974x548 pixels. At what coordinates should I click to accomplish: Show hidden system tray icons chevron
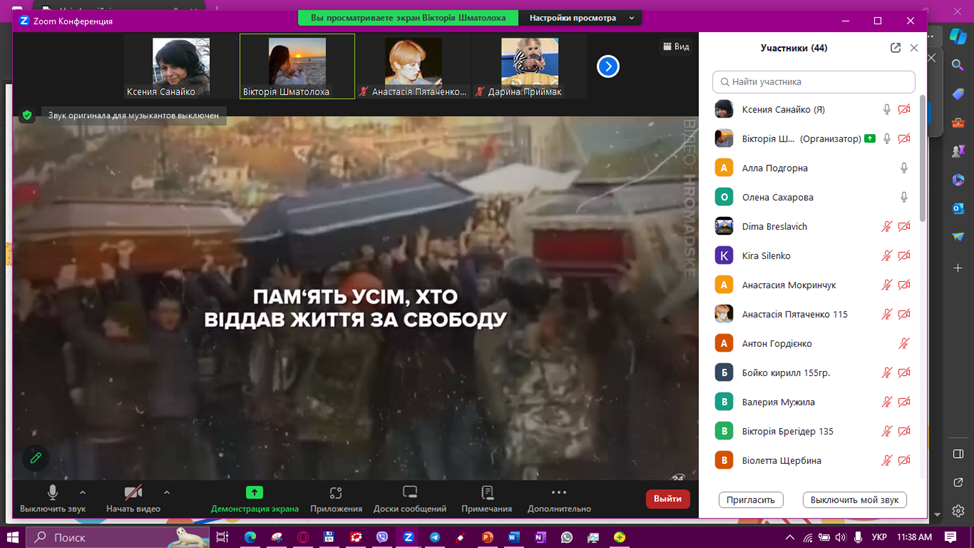pyautogui.click(x=790, y=537)
